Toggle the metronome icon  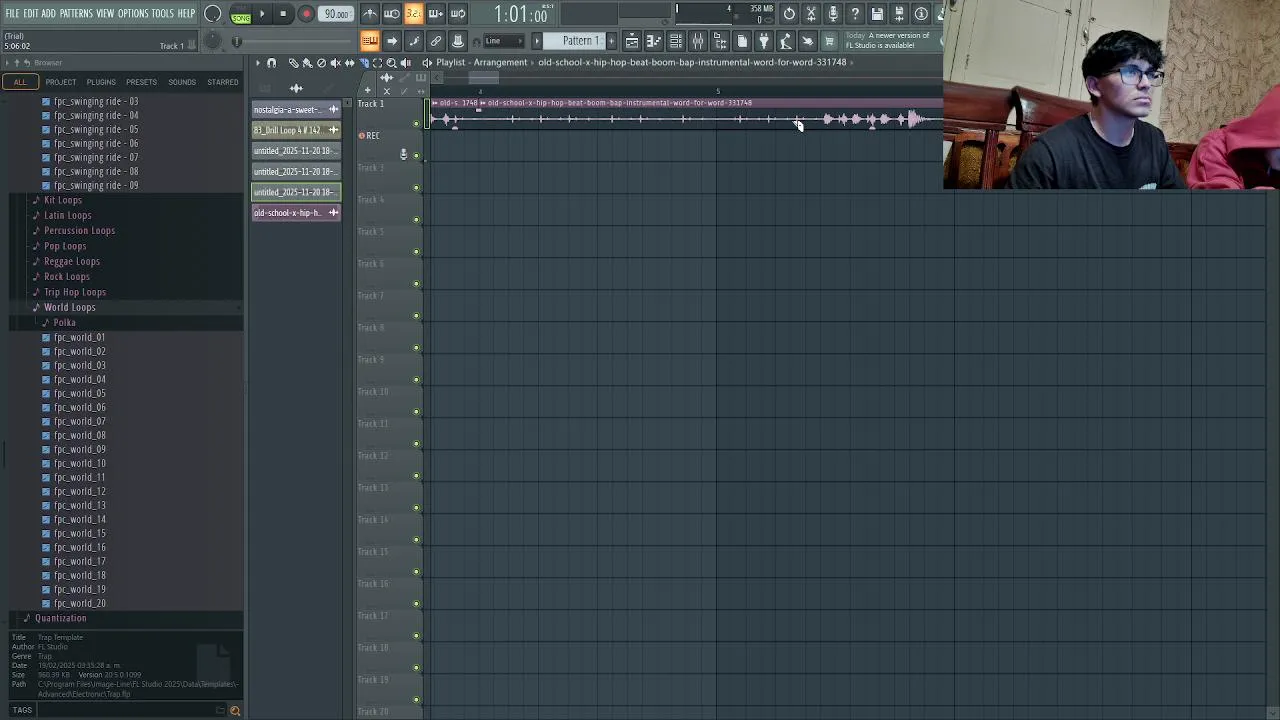coord(370,14)
